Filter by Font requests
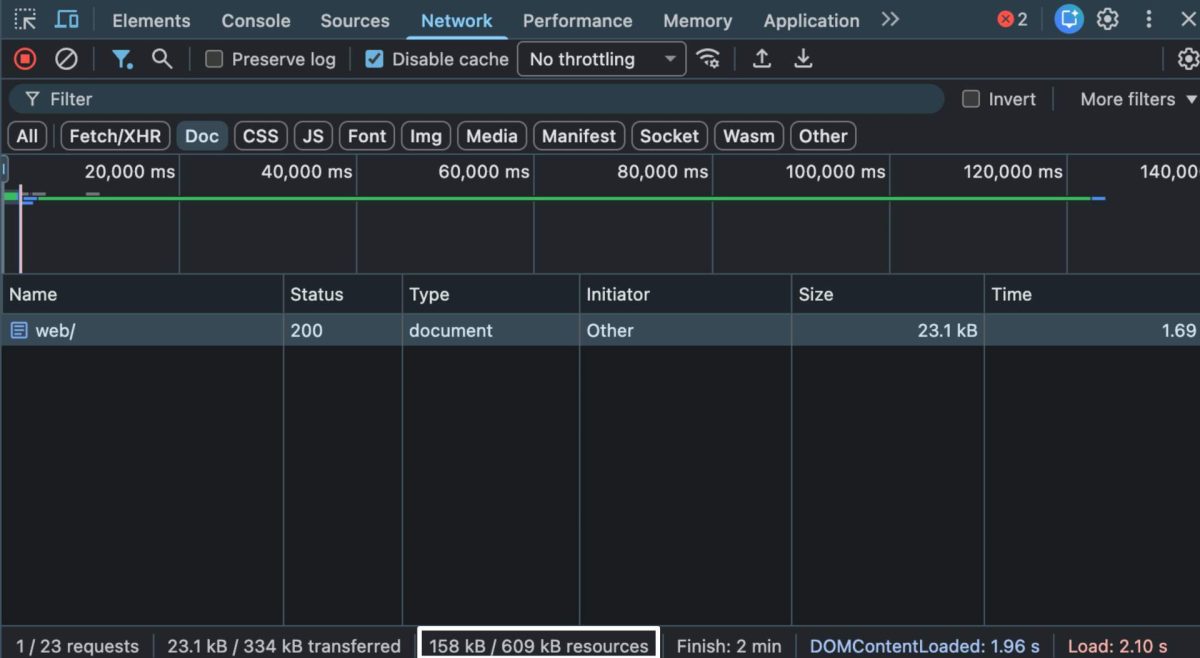 tap(367, 136)
